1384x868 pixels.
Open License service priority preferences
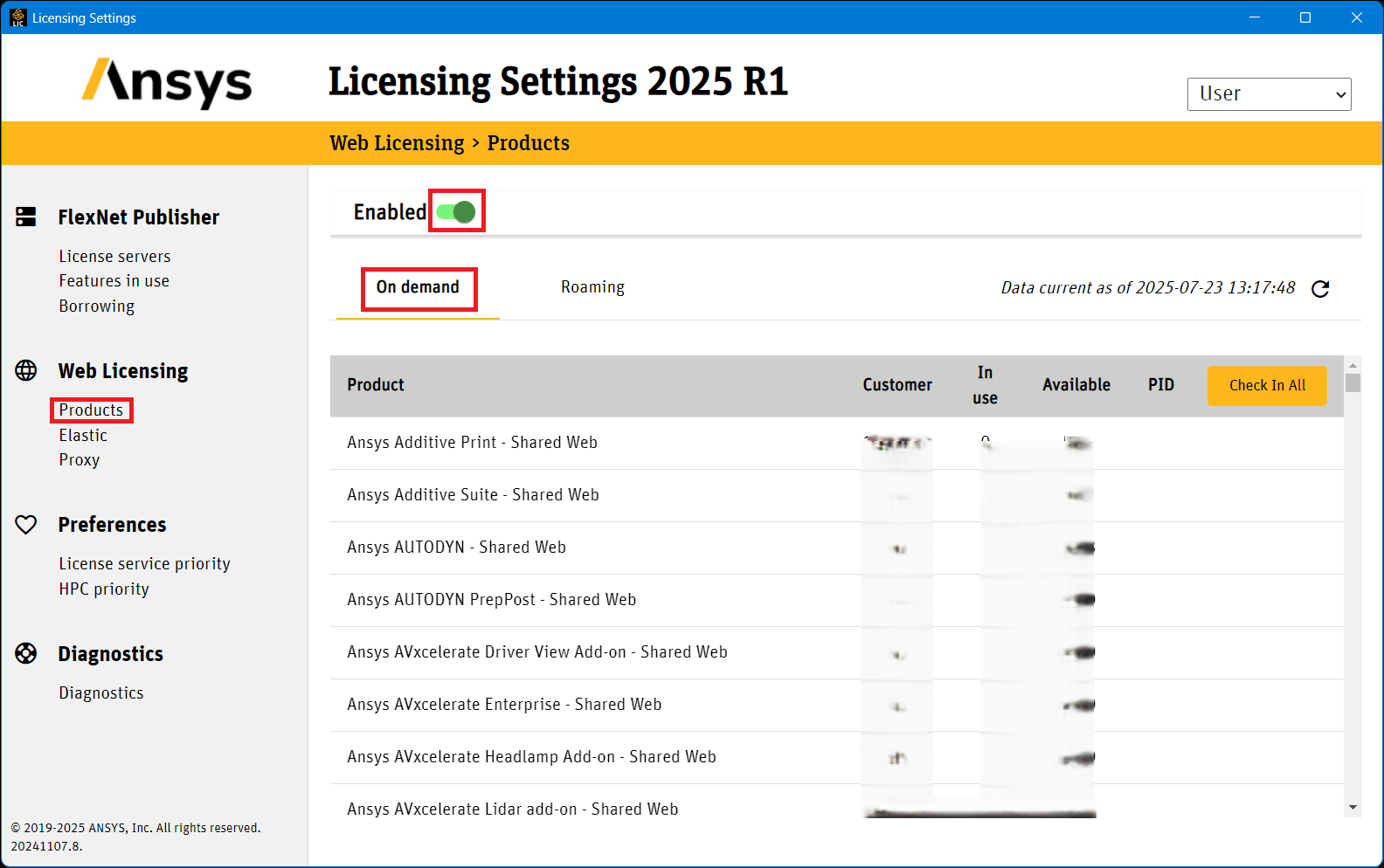[144, 563]
